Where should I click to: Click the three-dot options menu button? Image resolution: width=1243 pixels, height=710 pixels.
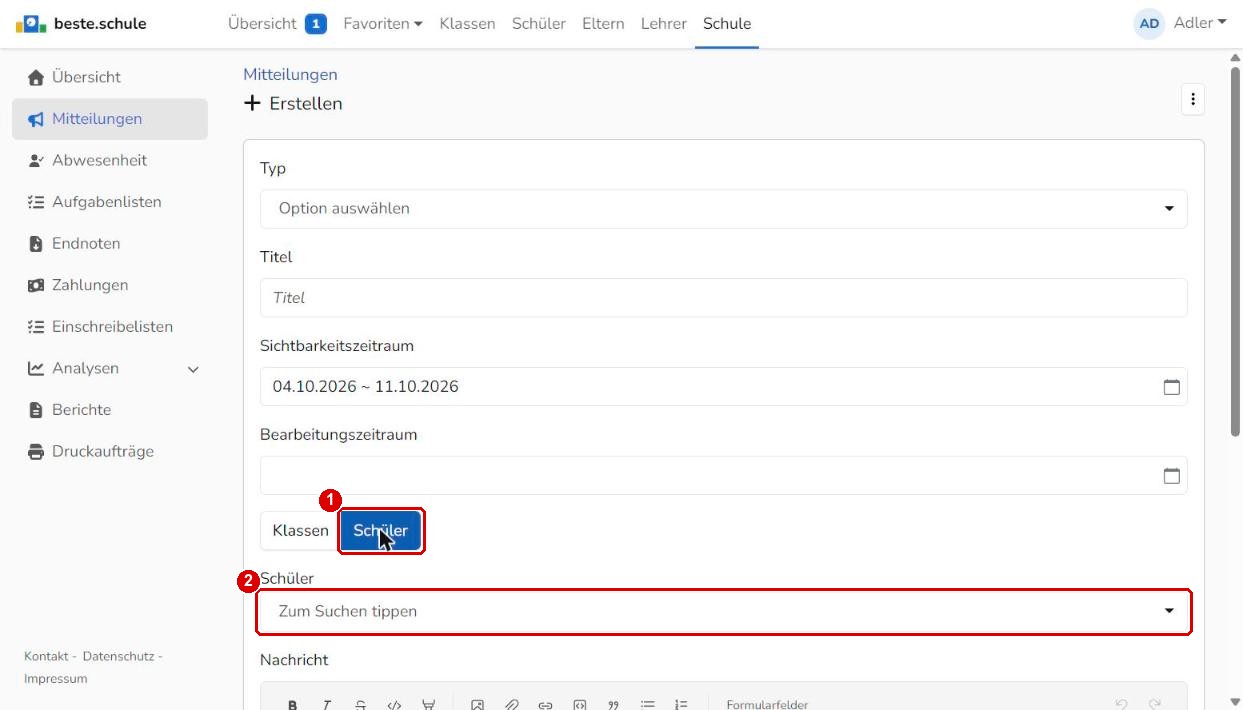coord(1192,100)
